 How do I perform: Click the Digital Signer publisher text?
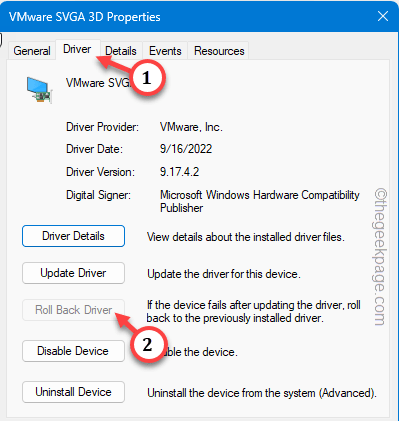[x=260, y=201]
